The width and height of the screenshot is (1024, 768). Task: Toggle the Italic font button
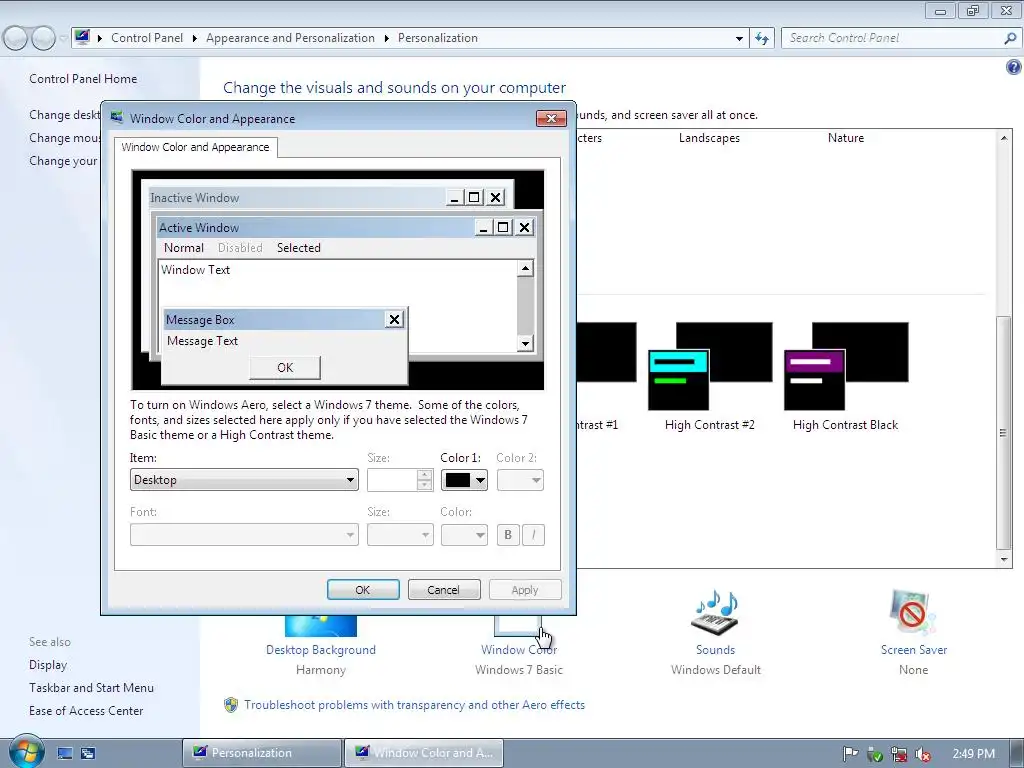pyautogui.click(x=534, y=535)
